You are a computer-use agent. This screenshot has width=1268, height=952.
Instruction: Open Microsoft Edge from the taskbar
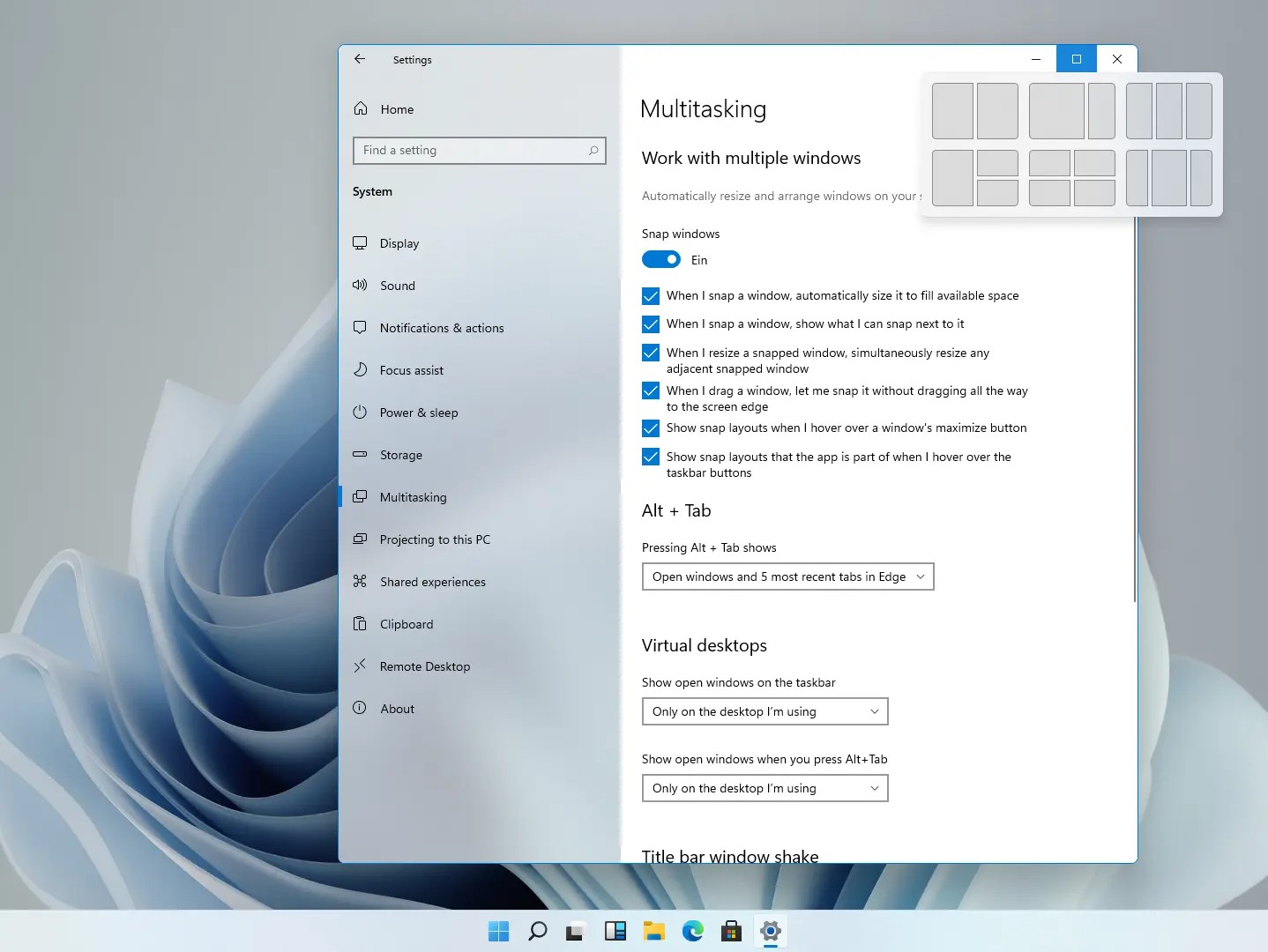click(x=693, y=931)
